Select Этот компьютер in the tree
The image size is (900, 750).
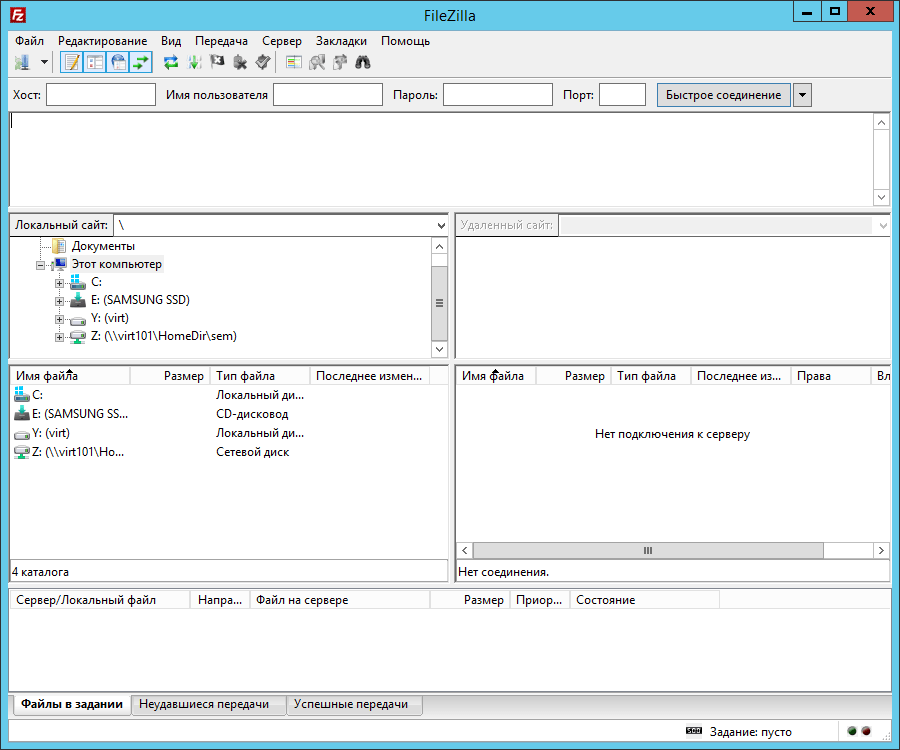pos(117,264)
